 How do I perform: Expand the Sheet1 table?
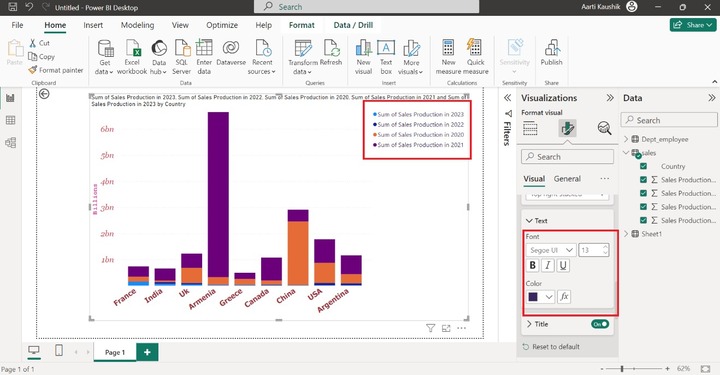pos(626,234)
